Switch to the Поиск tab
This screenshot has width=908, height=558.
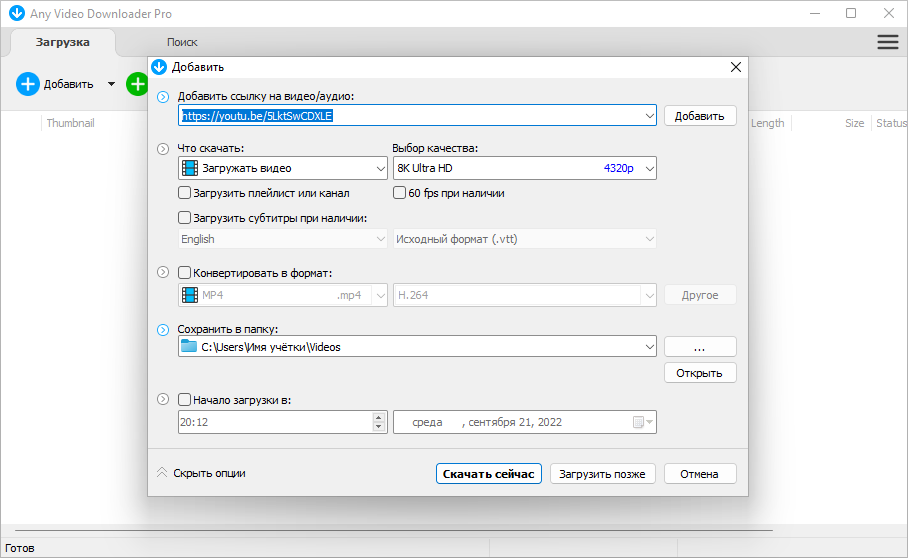click(x=182, y=42)
